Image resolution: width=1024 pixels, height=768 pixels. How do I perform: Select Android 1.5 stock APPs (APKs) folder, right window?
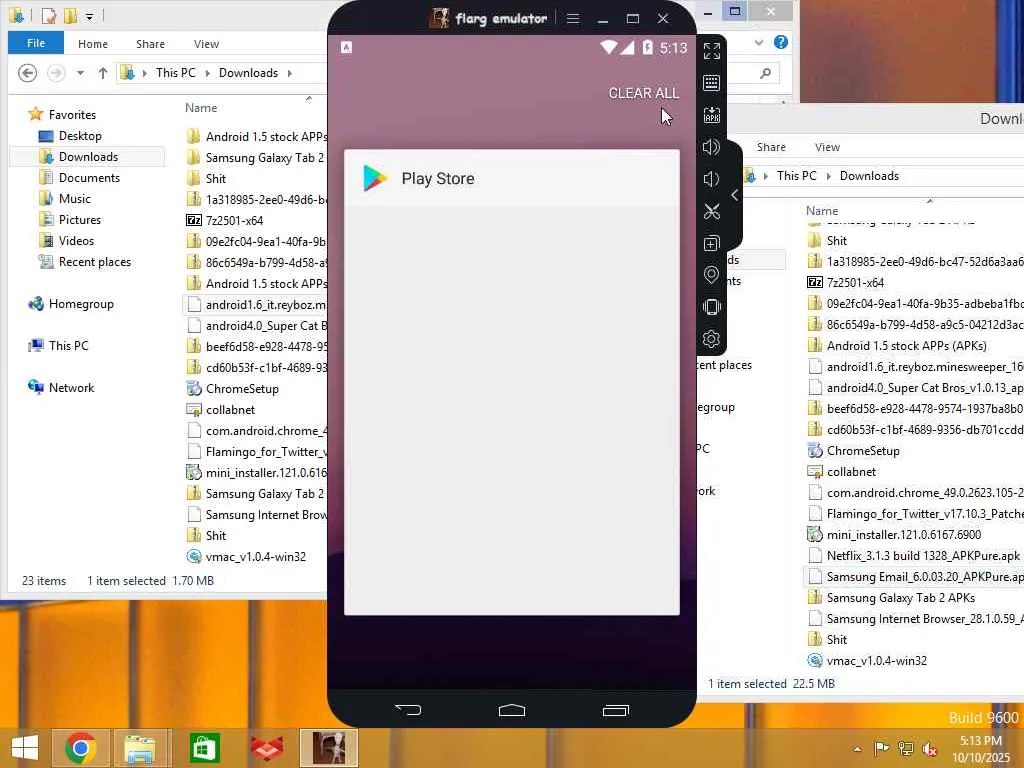[906, 345]
